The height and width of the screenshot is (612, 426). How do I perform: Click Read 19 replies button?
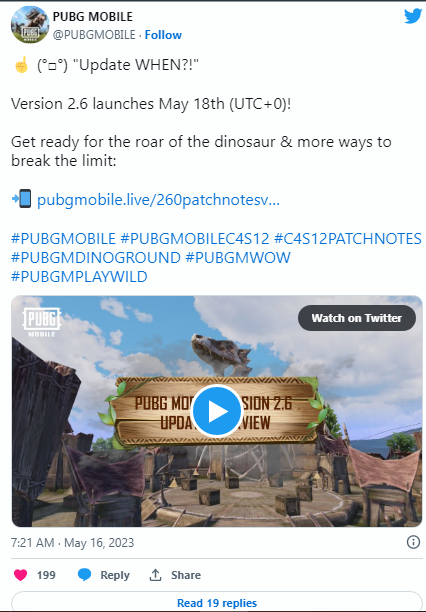point(217,603)
